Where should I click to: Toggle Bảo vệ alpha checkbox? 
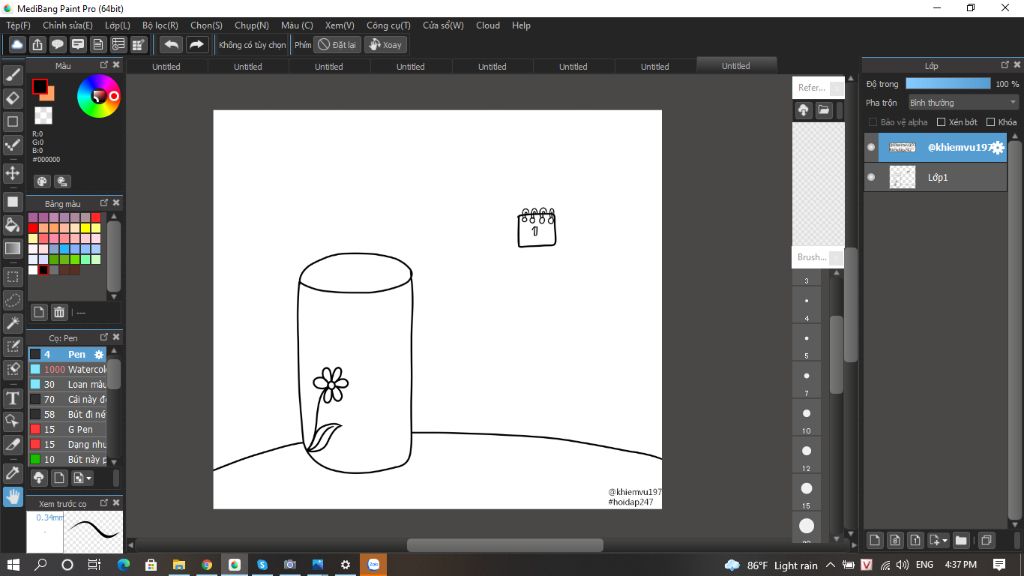pos(872,122)
